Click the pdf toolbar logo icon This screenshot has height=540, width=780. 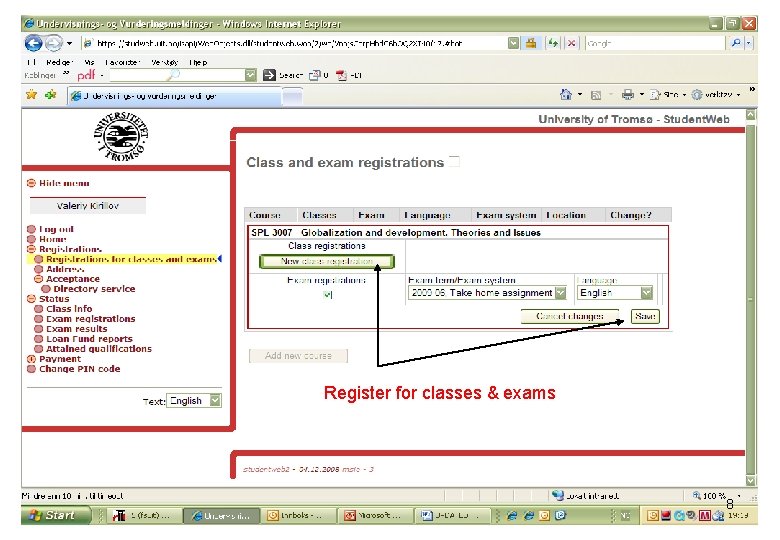pyautogui.click(x=86, y=75)
